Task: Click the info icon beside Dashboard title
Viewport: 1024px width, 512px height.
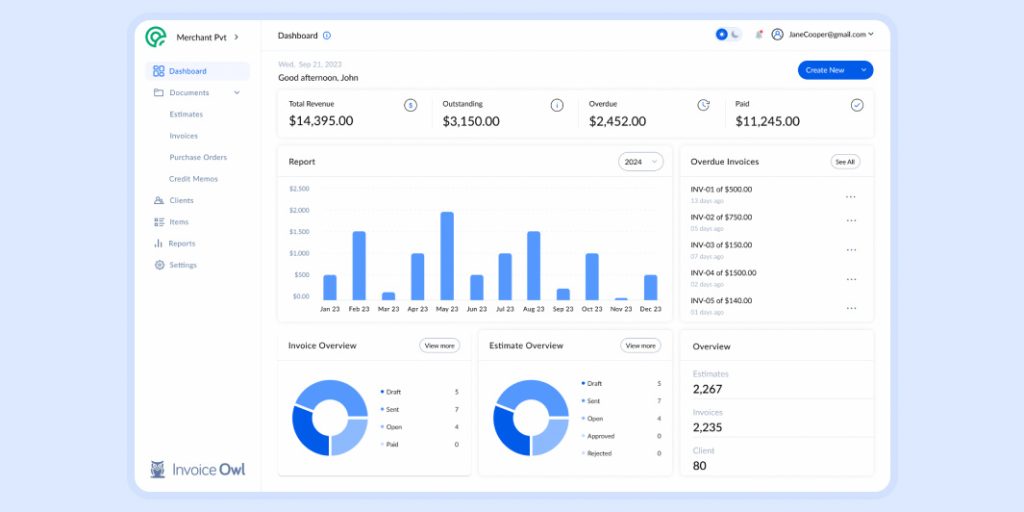Action: [327, 35]
